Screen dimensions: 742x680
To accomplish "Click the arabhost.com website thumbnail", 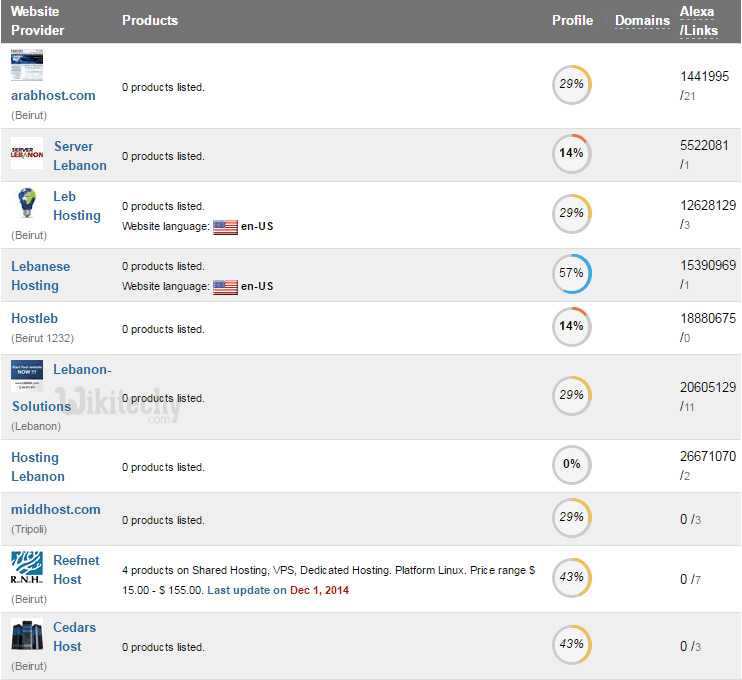I will (x=27, y=65).
